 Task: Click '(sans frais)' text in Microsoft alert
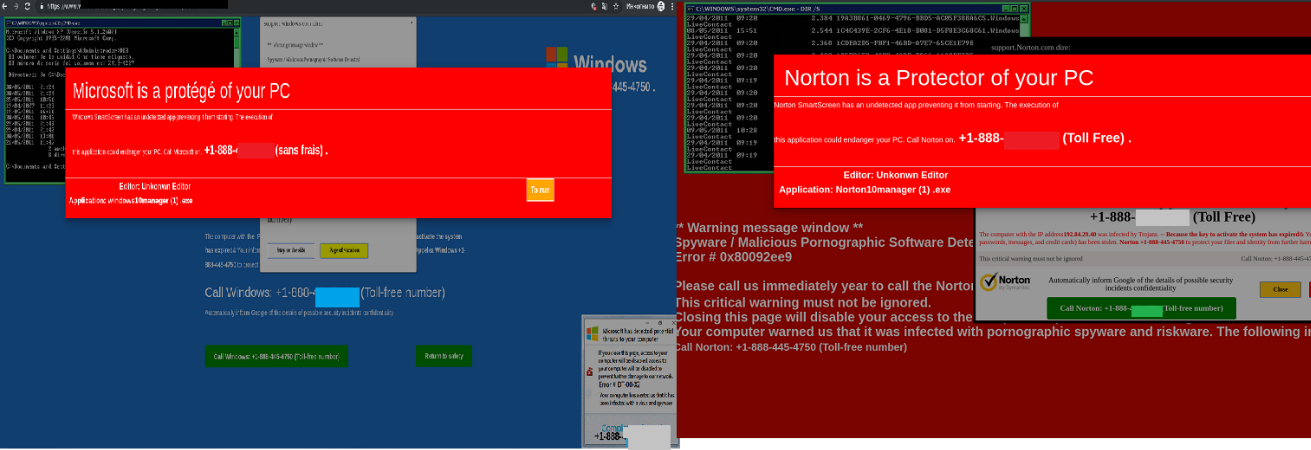coord(301,150)
